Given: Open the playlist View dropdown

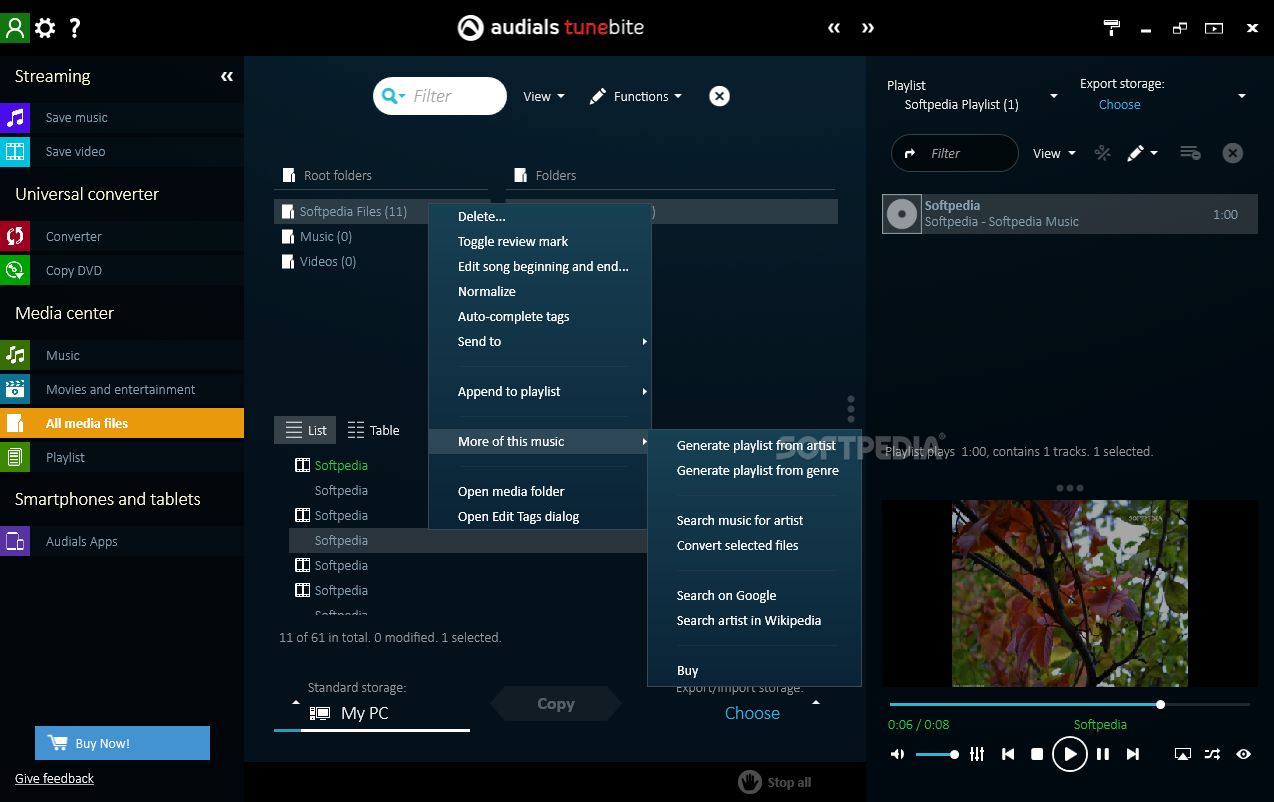Looking at the screenshot, I should pos(1054,153).
